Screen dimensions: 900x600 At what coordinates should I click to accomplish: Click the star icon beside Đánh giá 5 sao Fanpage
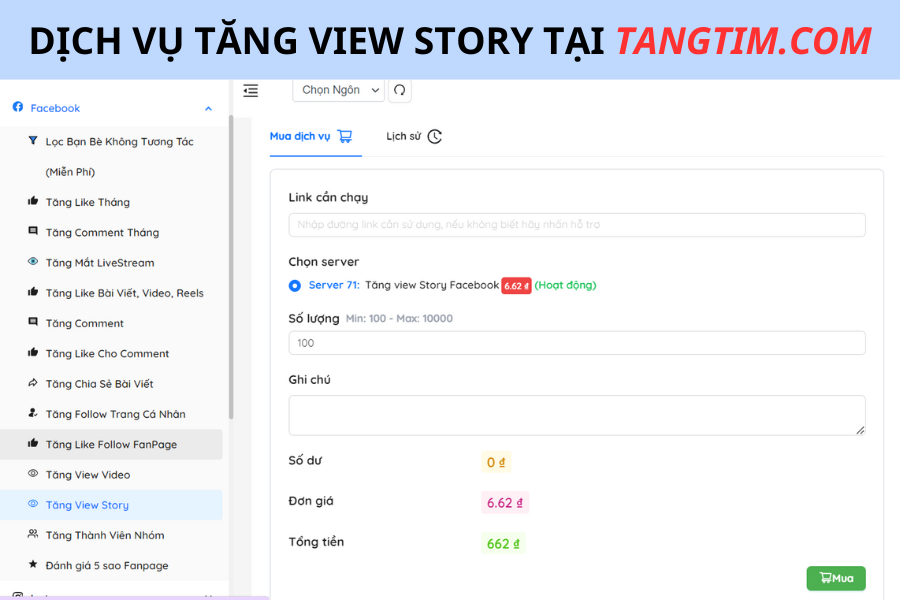33,564
